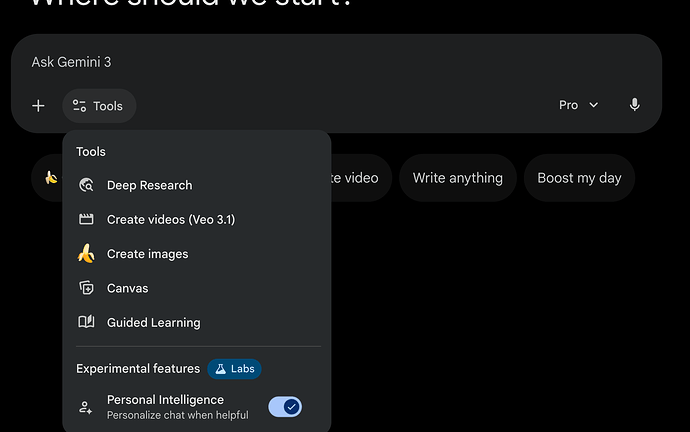Viewport: 690px width, 432px height.
Task: Click the Deep Research icon
Action: pos(86,185)
